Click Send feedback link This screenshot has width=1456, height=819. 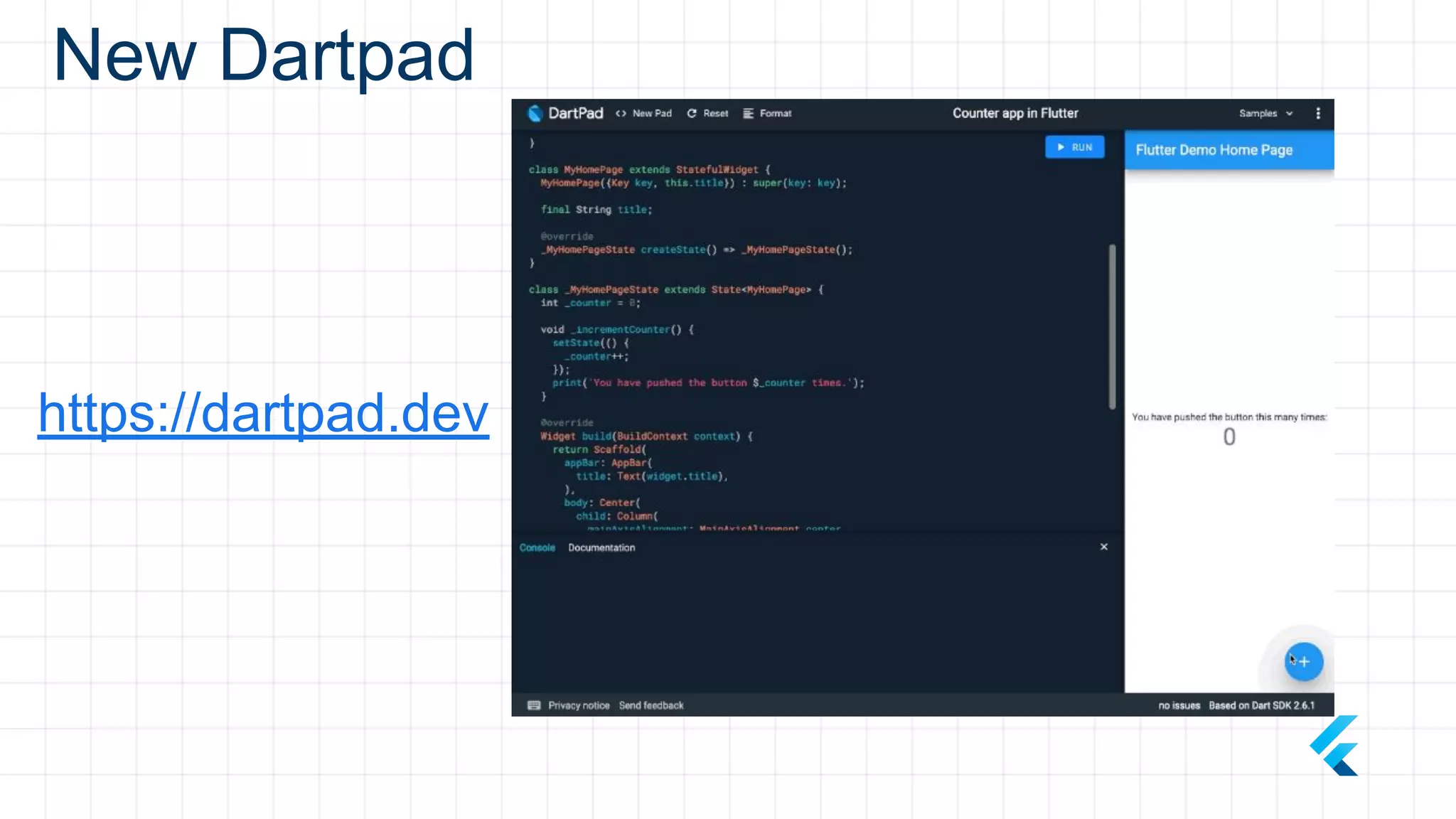pyautogui.click(x=651, y=705)
